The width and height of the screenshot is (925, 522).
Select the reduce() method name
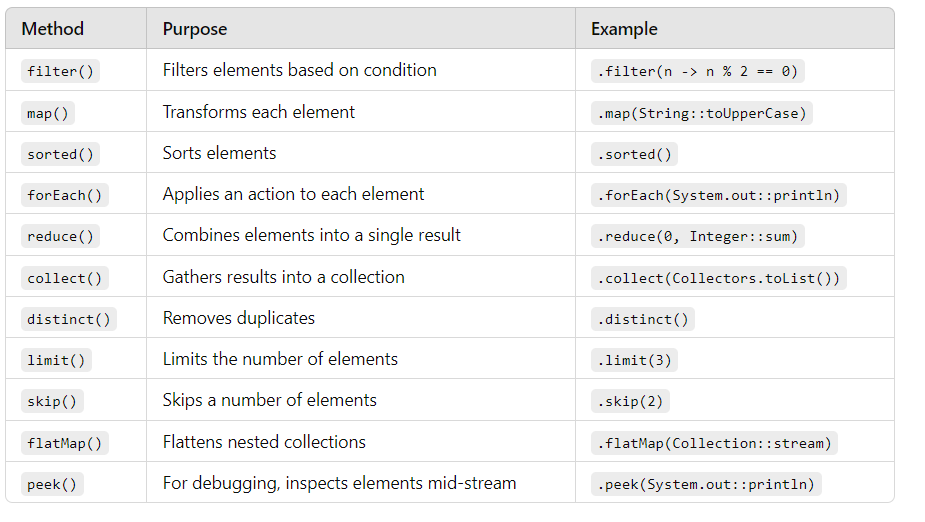tap(60, 236)
